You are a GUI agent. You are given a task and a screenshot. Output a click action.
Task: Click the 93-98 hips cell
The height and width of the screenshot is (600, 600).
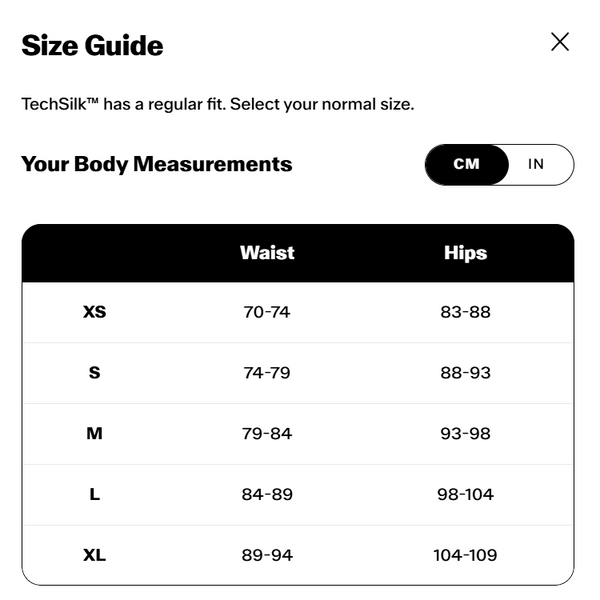[x=465, y=434]
